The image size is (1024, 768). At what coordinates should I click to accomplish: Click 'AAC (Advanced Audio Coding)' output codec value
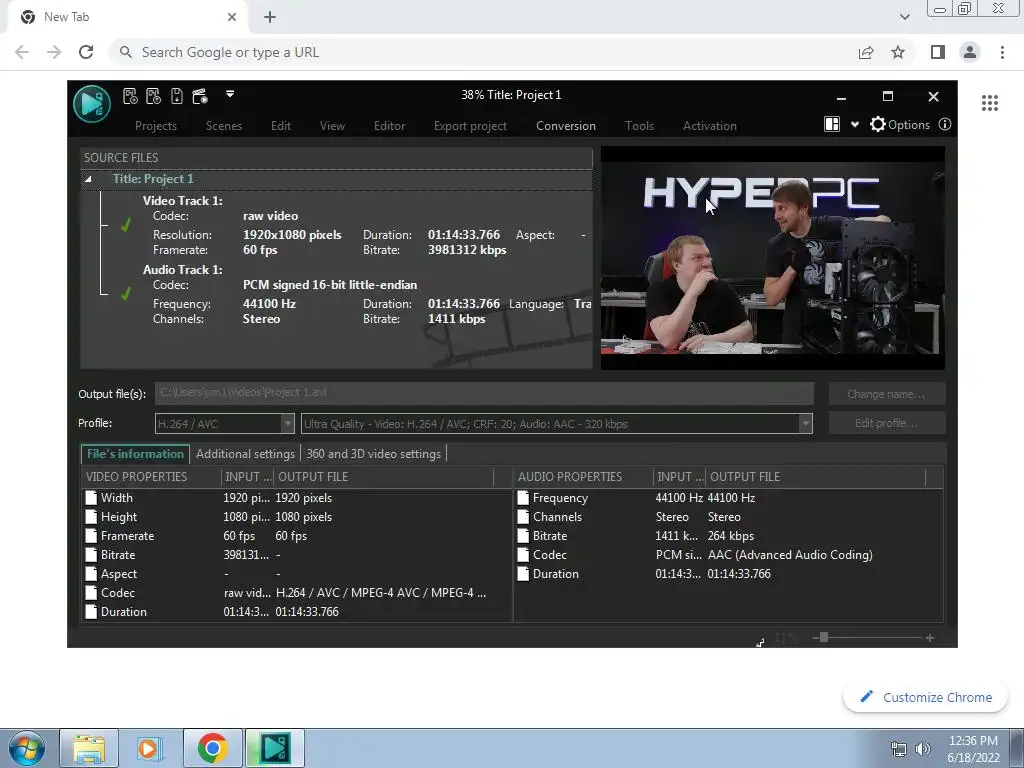pos(790,554)
